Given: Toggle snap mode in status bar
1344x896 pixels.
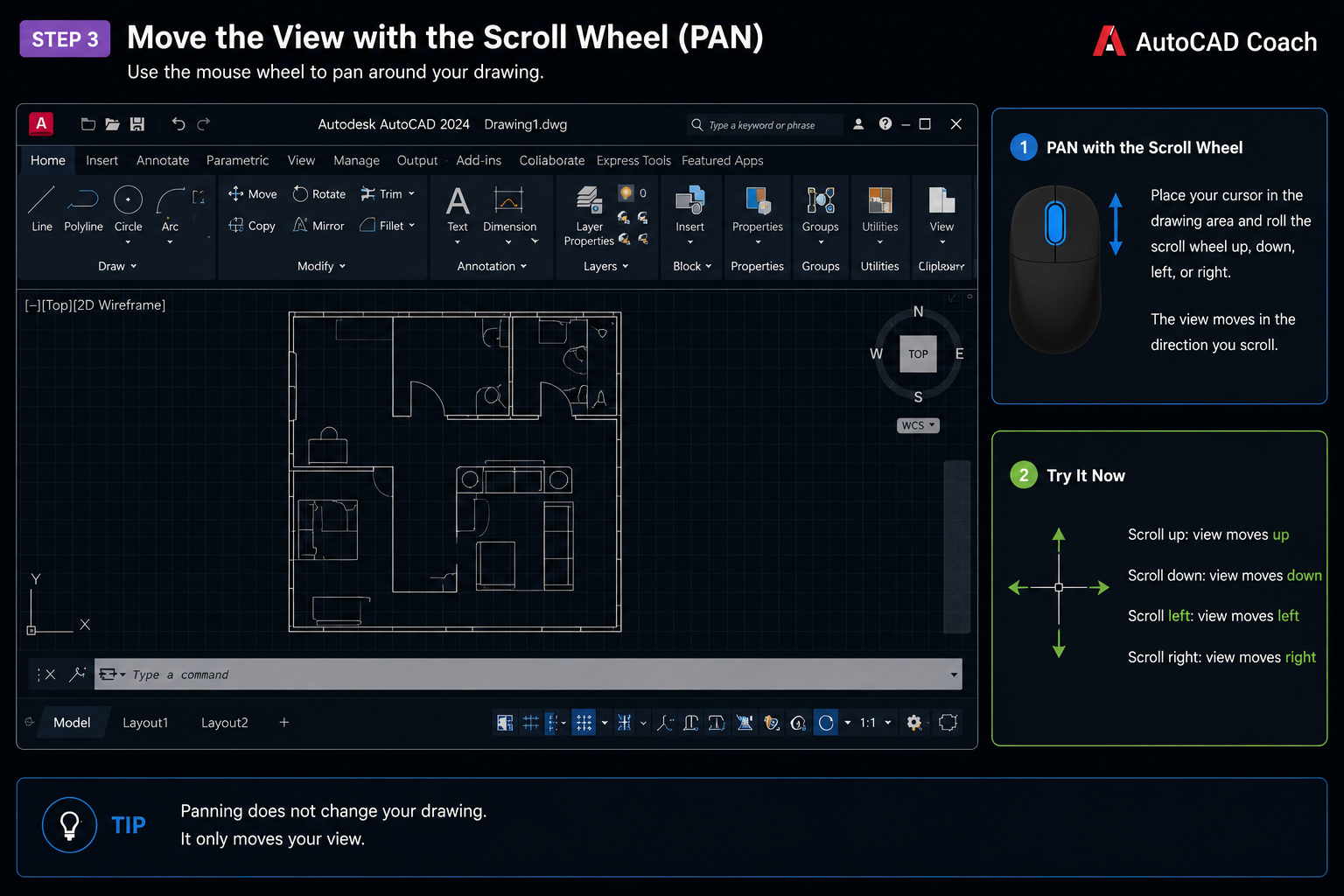Looking at the screenshot, I should click(553, 723).
